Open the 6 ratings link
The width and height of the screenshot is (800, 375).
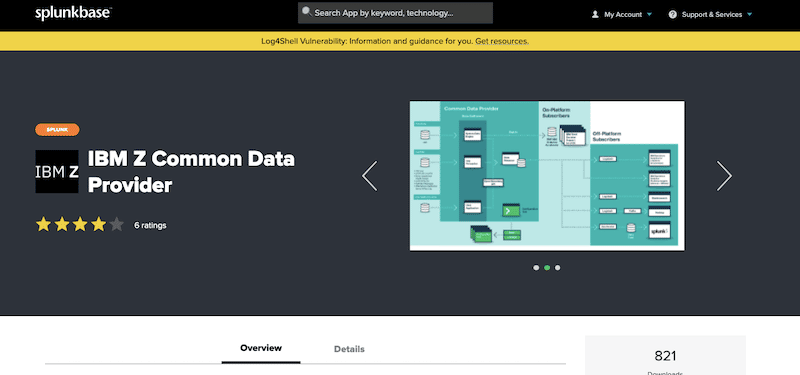(x=150, y=225)
